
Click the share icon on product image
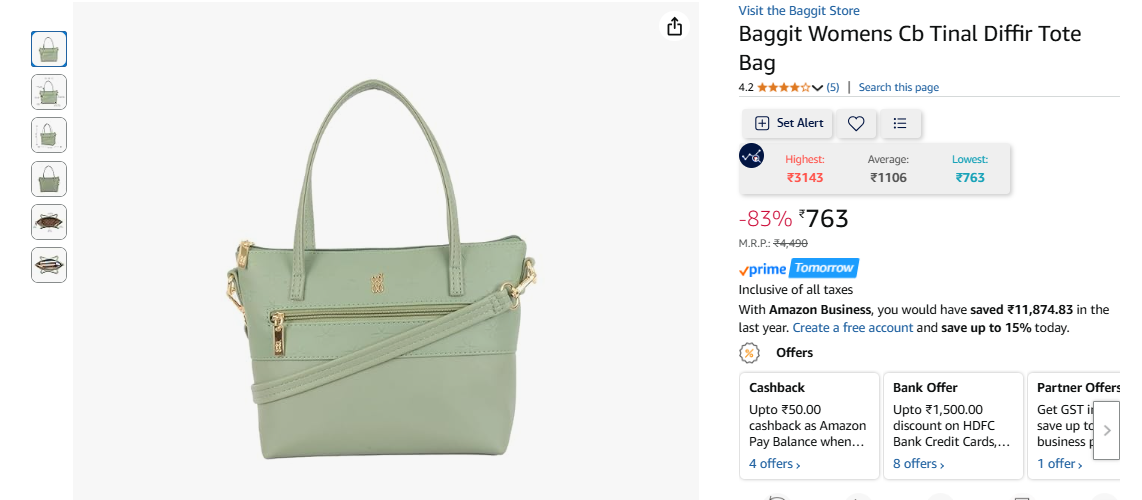point(674,26)
